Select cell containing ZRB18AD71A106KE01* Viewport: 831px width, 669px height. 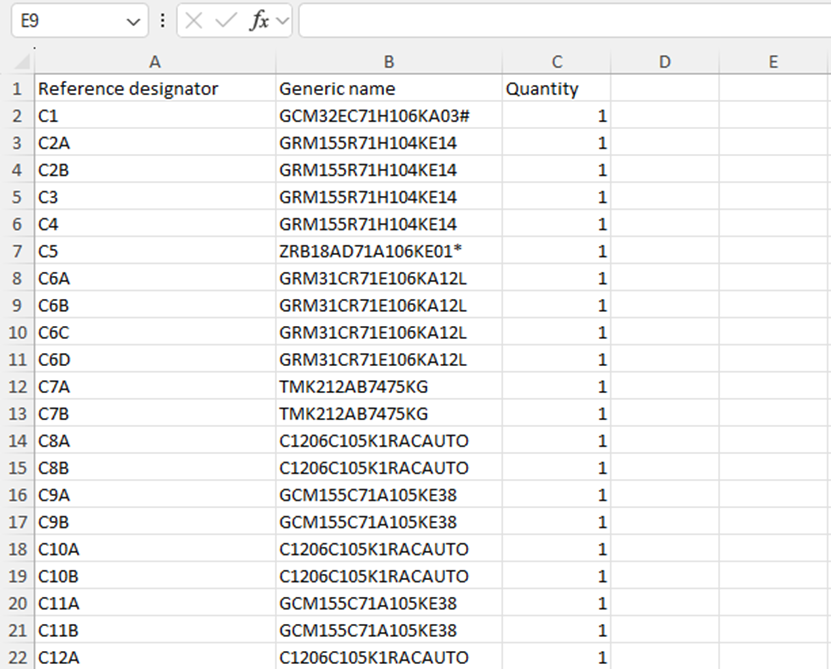389,251
